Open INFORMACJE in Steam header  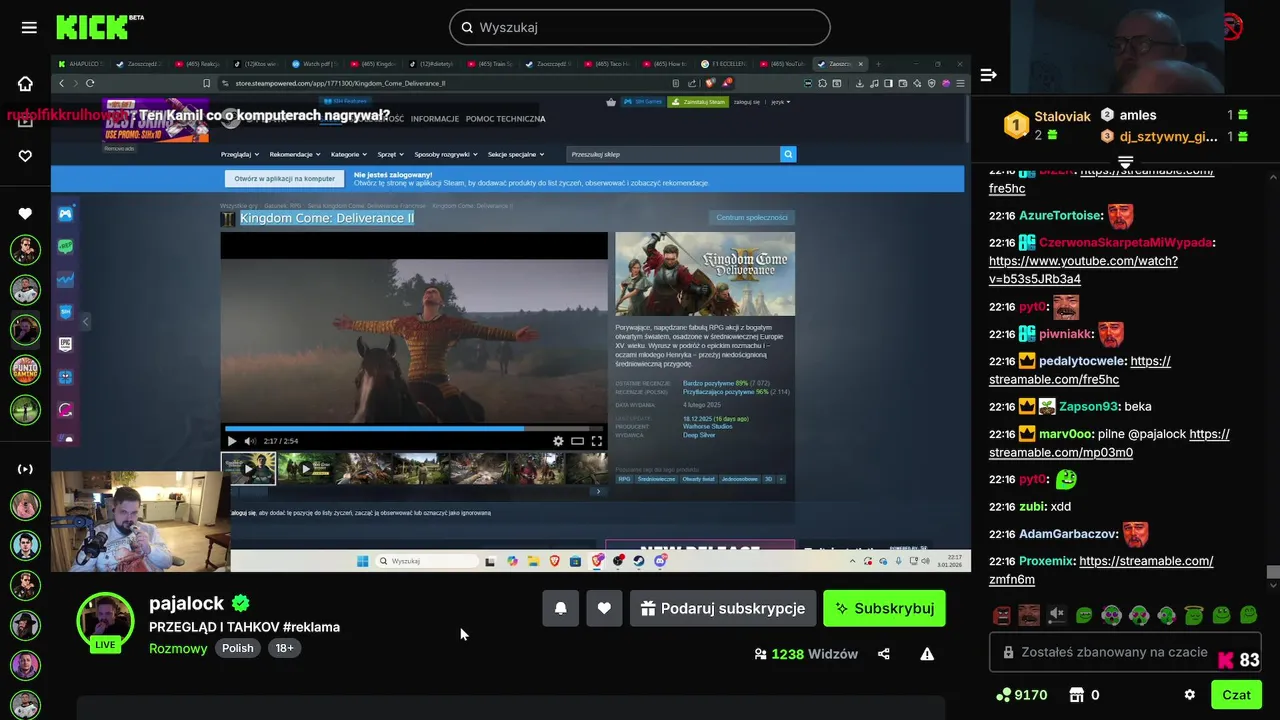pos(434,119)
